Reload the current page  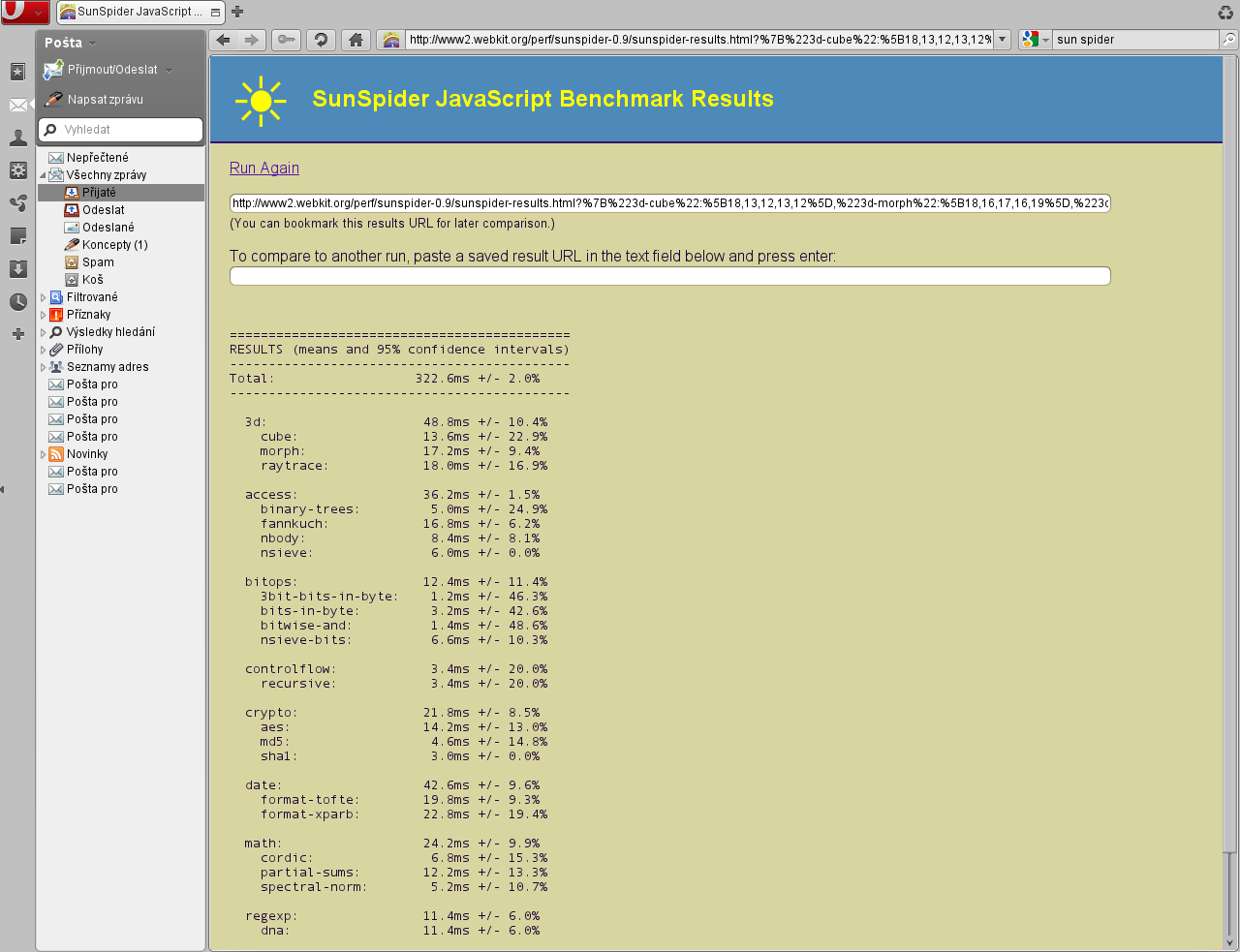click(321, 40)
